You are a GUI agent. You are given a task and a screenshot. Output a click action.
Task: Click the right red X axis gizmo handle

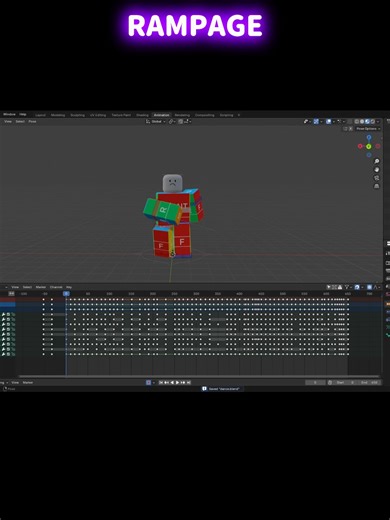378,146
